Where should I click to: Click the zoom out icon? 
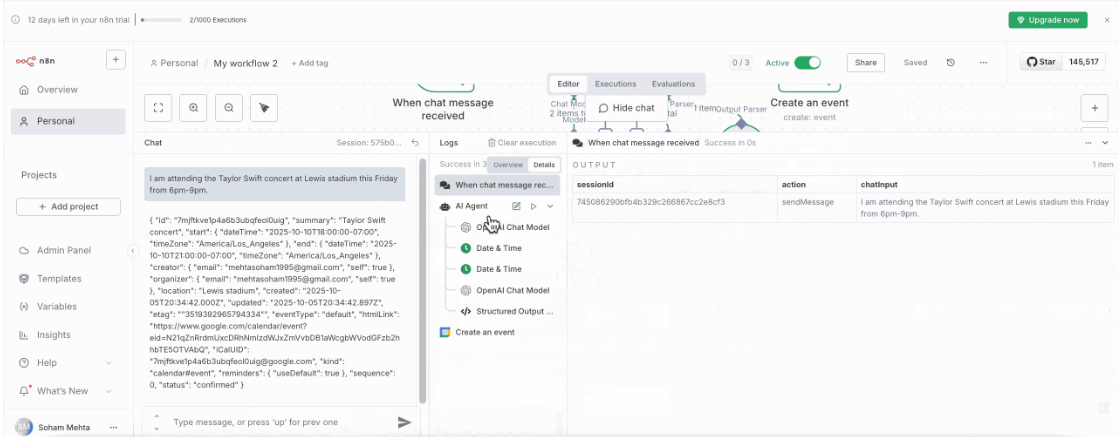coord(229,108)
